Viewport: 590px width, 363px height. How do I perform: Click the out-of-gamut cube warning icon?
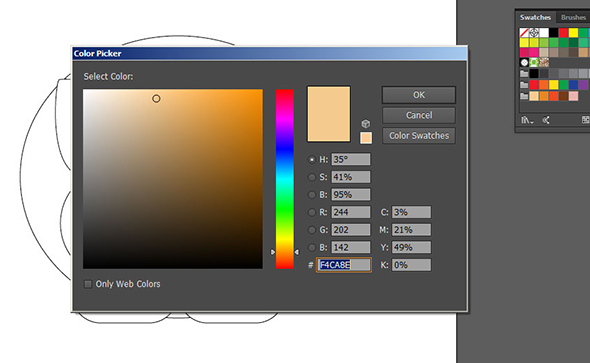[366, 123]
